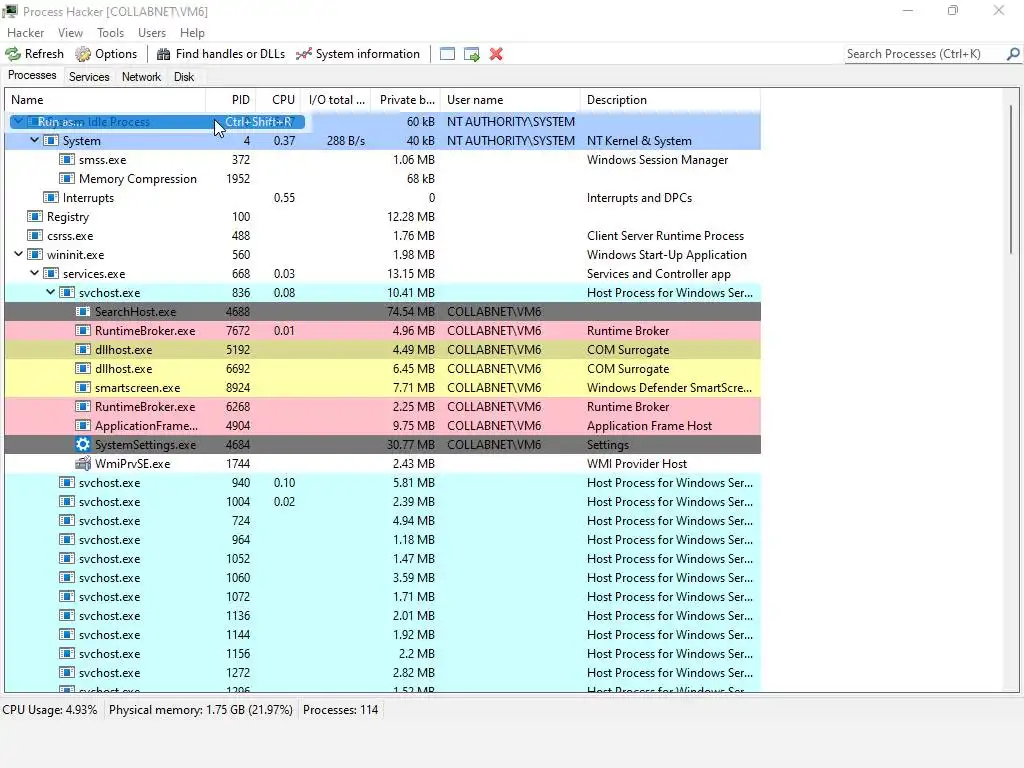Collapse the System process tree node
1024x768 pixels.
click(35, 140)
